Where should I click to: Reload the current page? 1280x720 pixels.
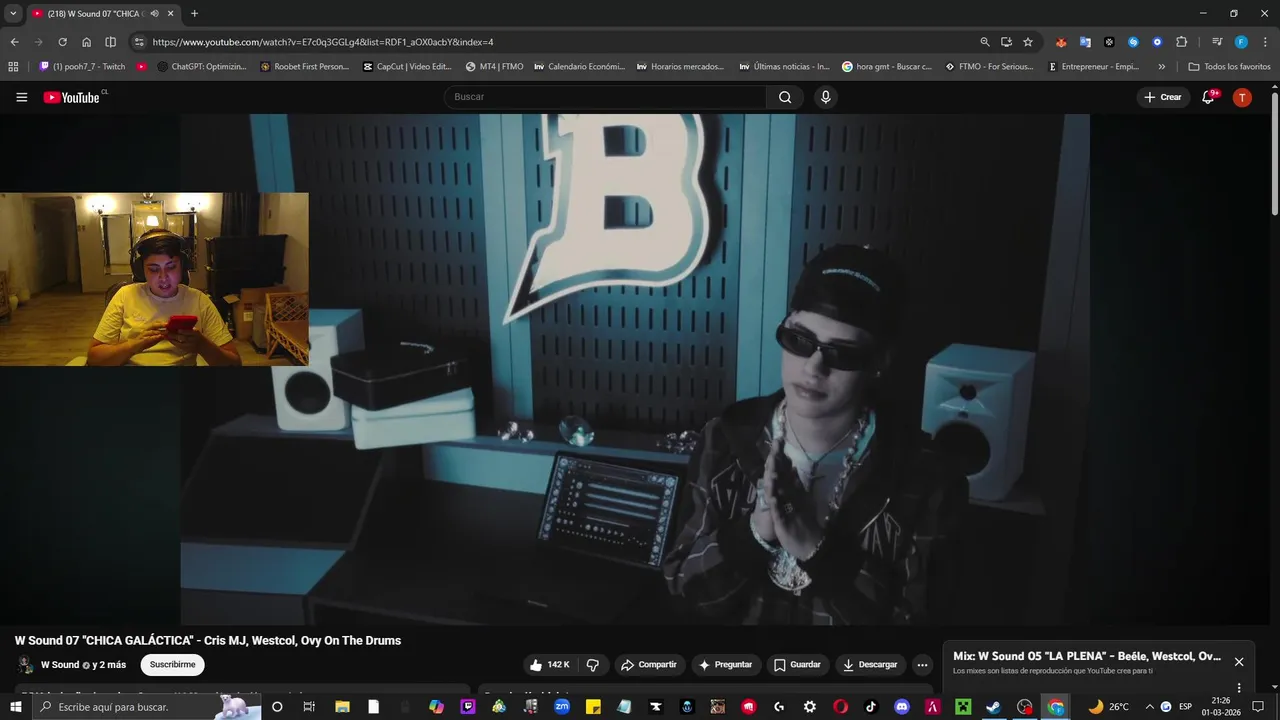[62, 42]
